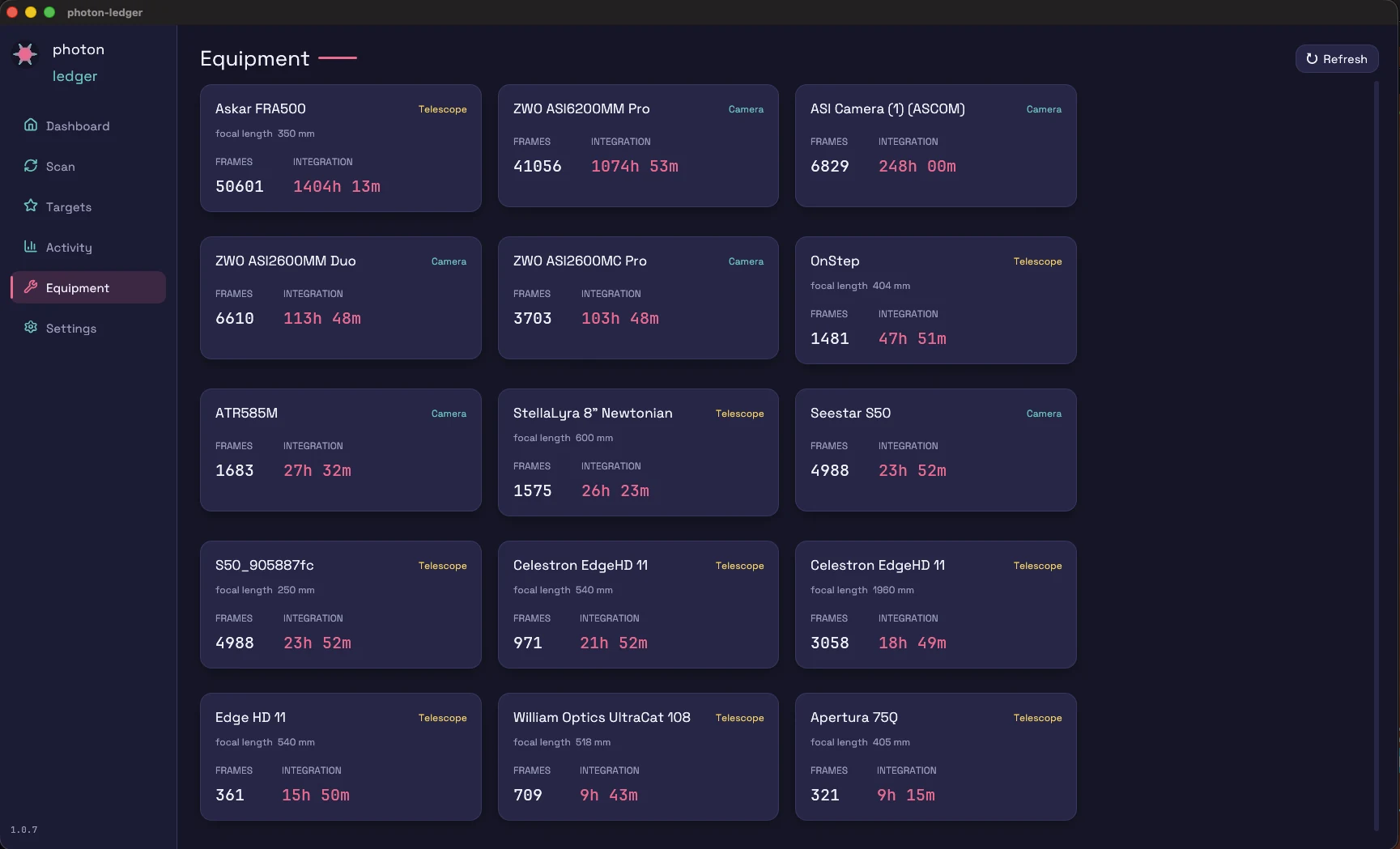Select the OnStep card title
The width and height of the screenshot is (1400, 849).
point(835,261)
